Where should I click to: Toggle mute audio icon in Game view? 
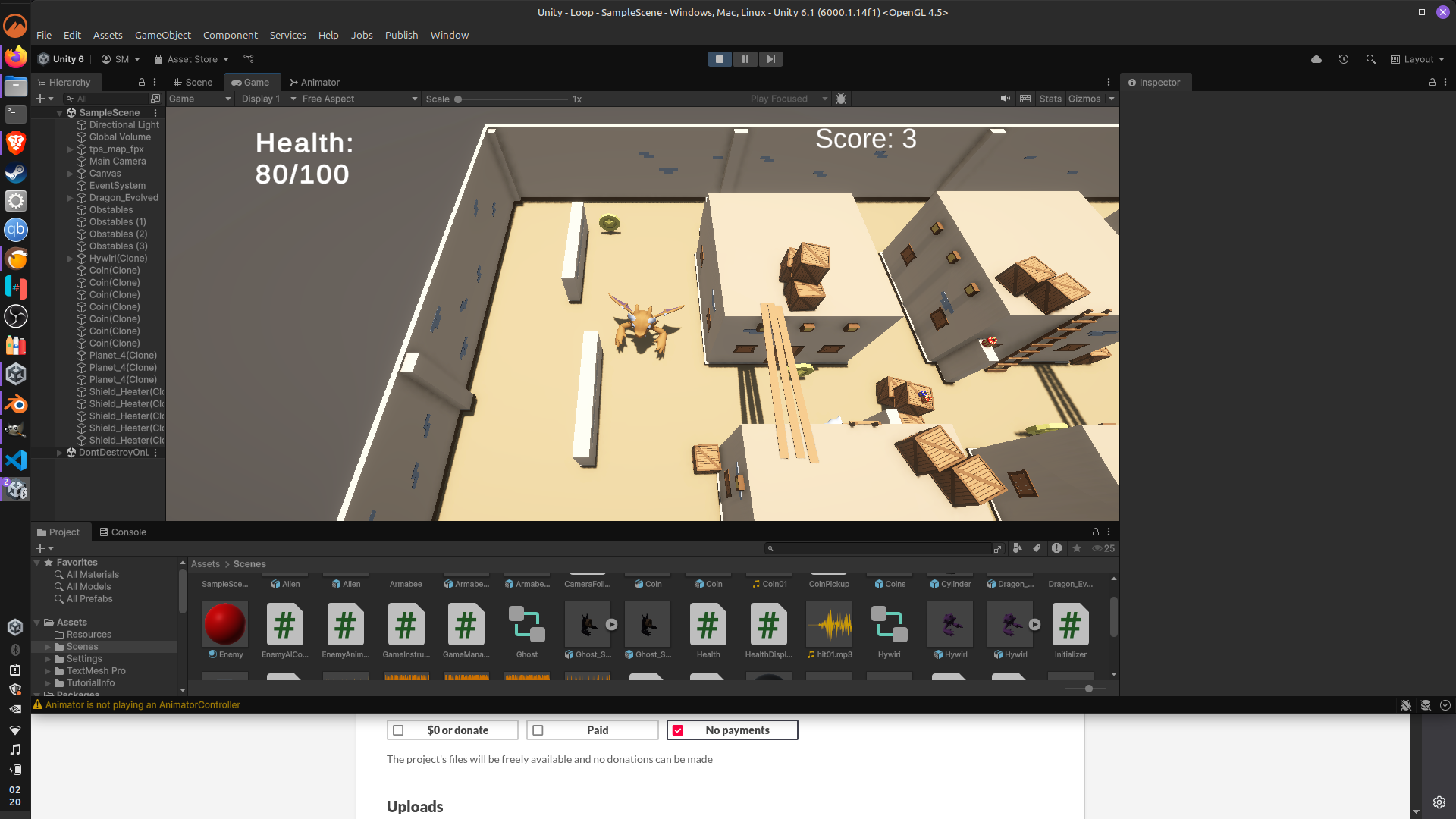pyautogui.click(x=1005, y=99)
